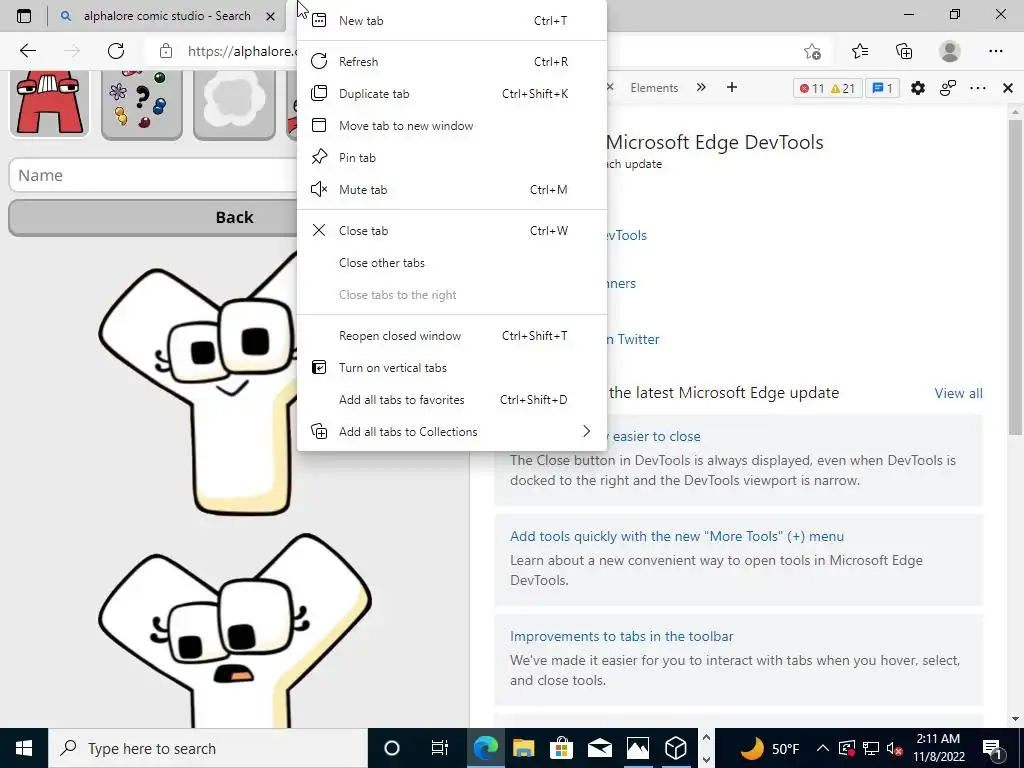This screenshot has height=768, width=1024.
Task: Show hidden system tray icons
Action: click(822, 748)
